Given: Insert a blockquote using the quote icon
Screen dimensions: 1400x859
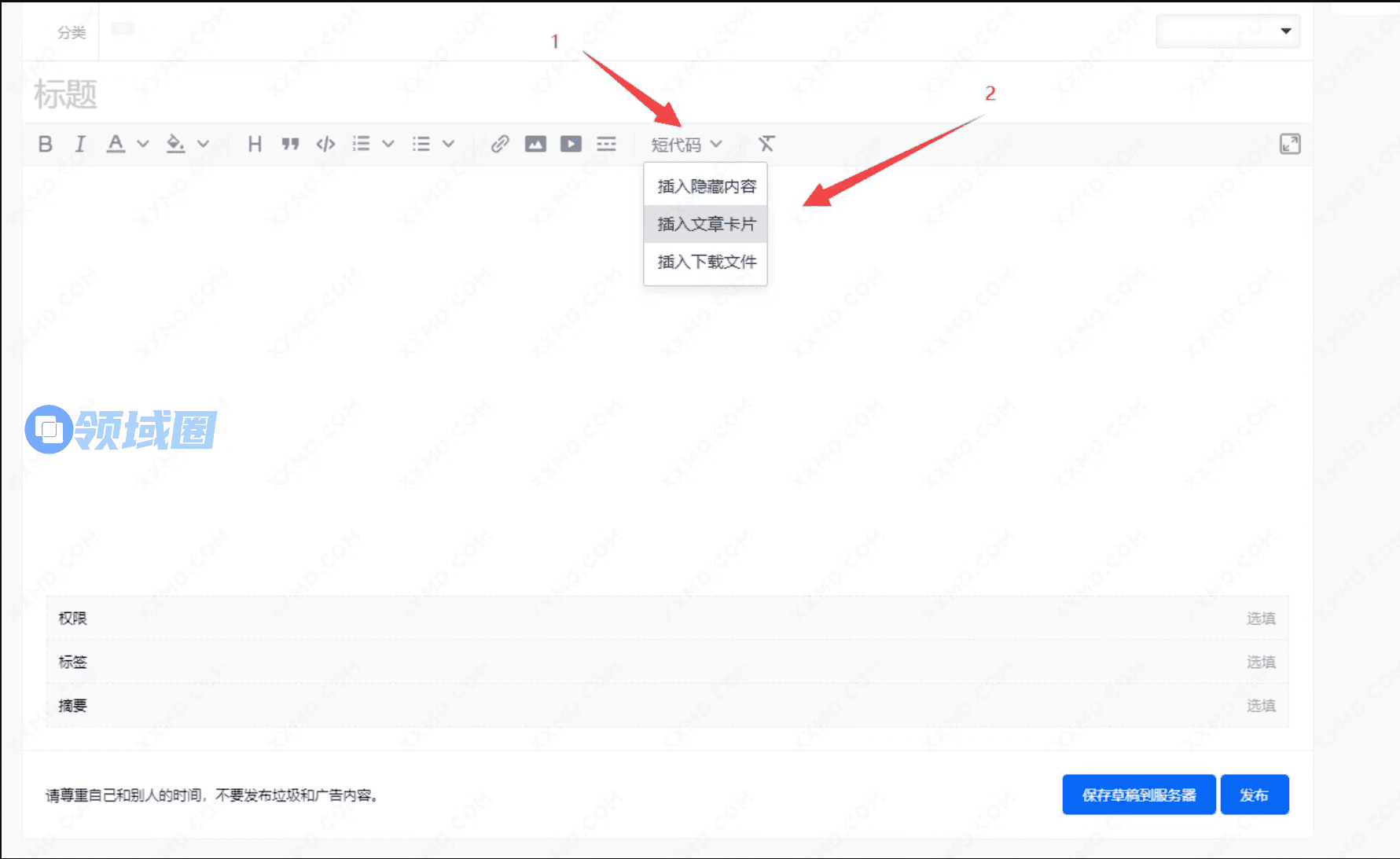Looking at the screenshot, I should (290, 144).
